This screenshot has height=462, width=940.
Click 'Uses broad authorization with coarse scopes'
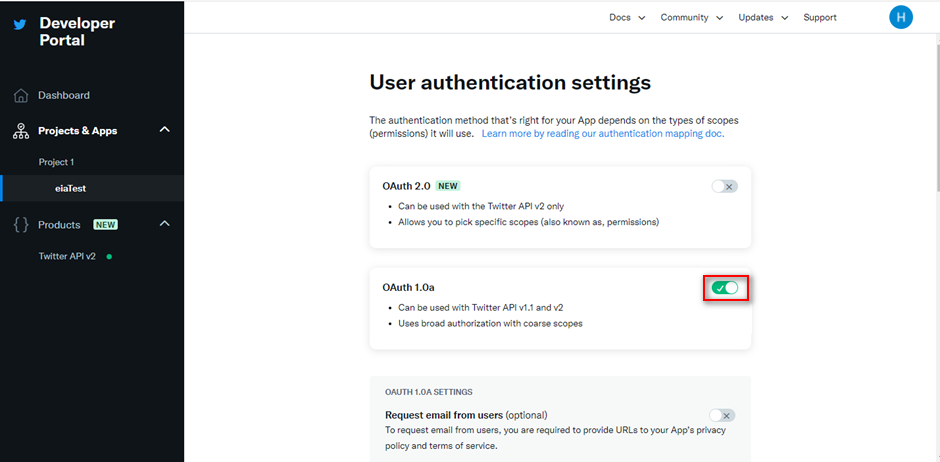coord(490,324)
